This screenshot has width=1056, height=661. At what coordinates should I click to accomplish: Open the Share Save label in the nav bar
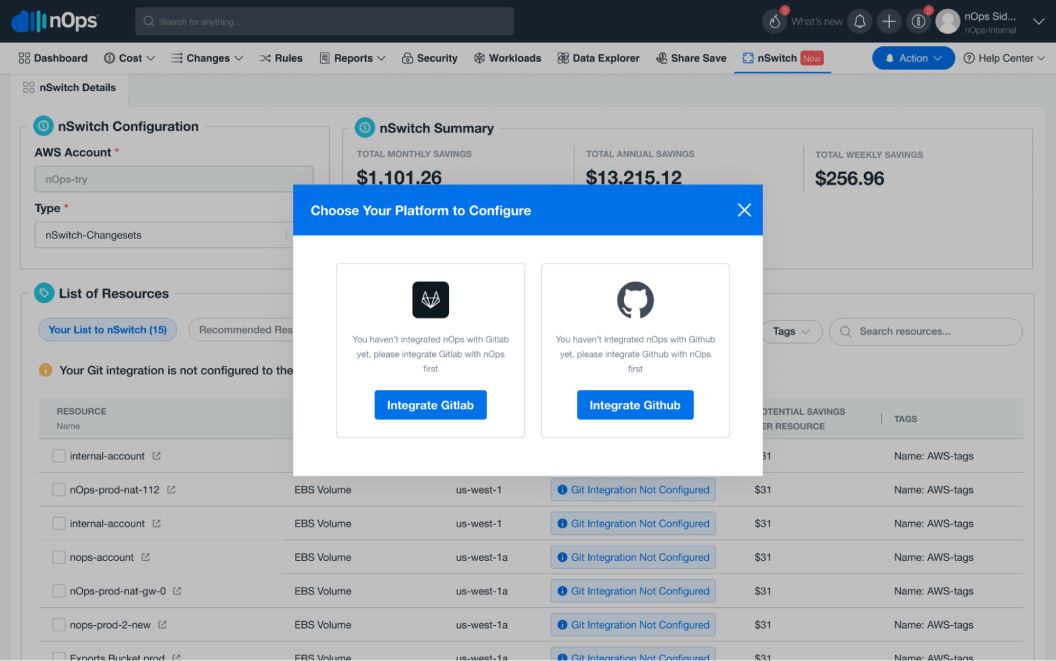[x=698, y=58]
